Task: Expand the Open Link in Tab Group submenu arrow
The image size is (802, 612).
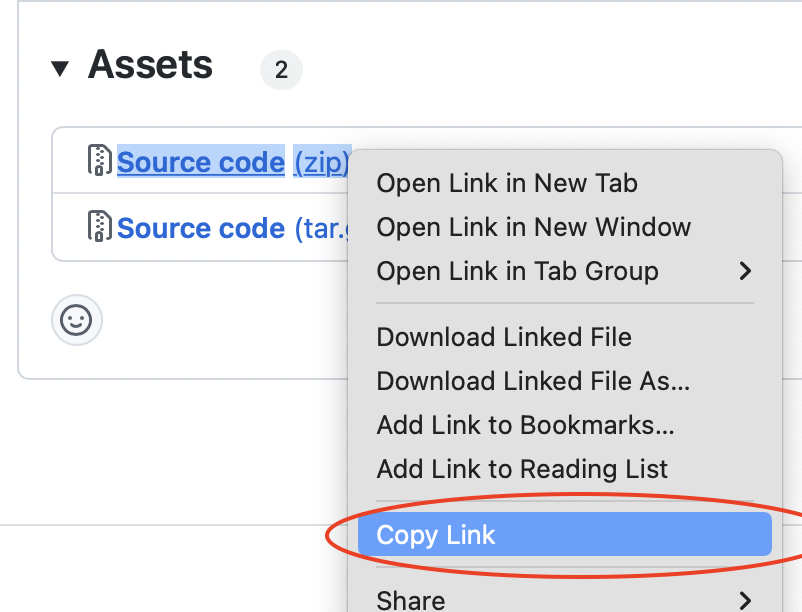Action: click(743, 271)
